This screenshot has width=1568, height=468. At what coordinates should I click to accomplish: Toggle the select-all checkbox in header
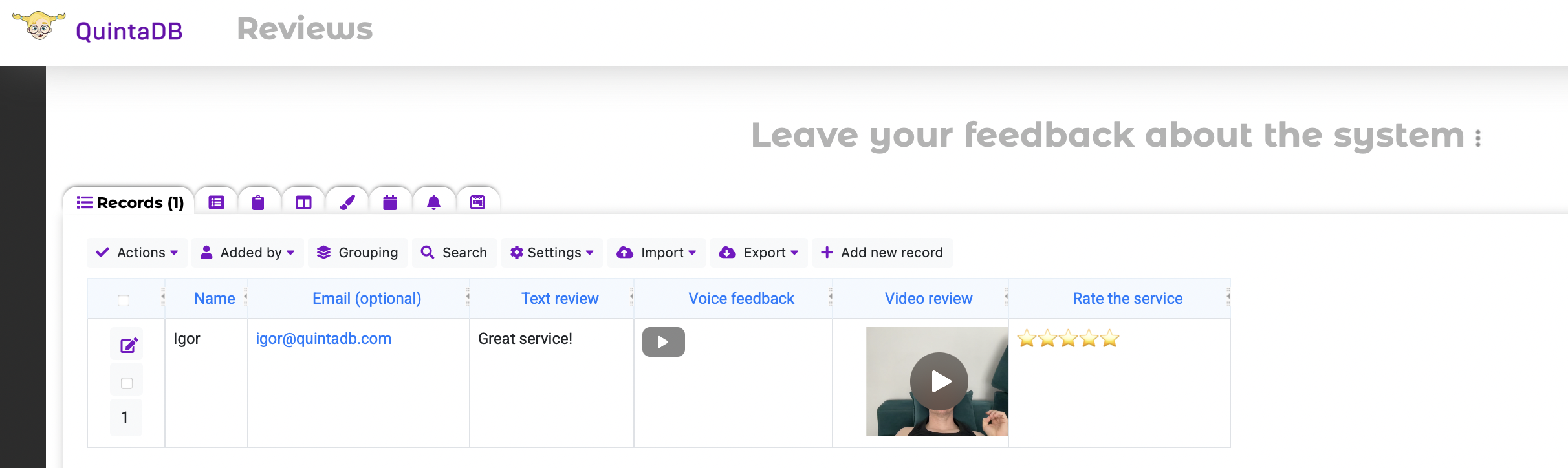124,300
